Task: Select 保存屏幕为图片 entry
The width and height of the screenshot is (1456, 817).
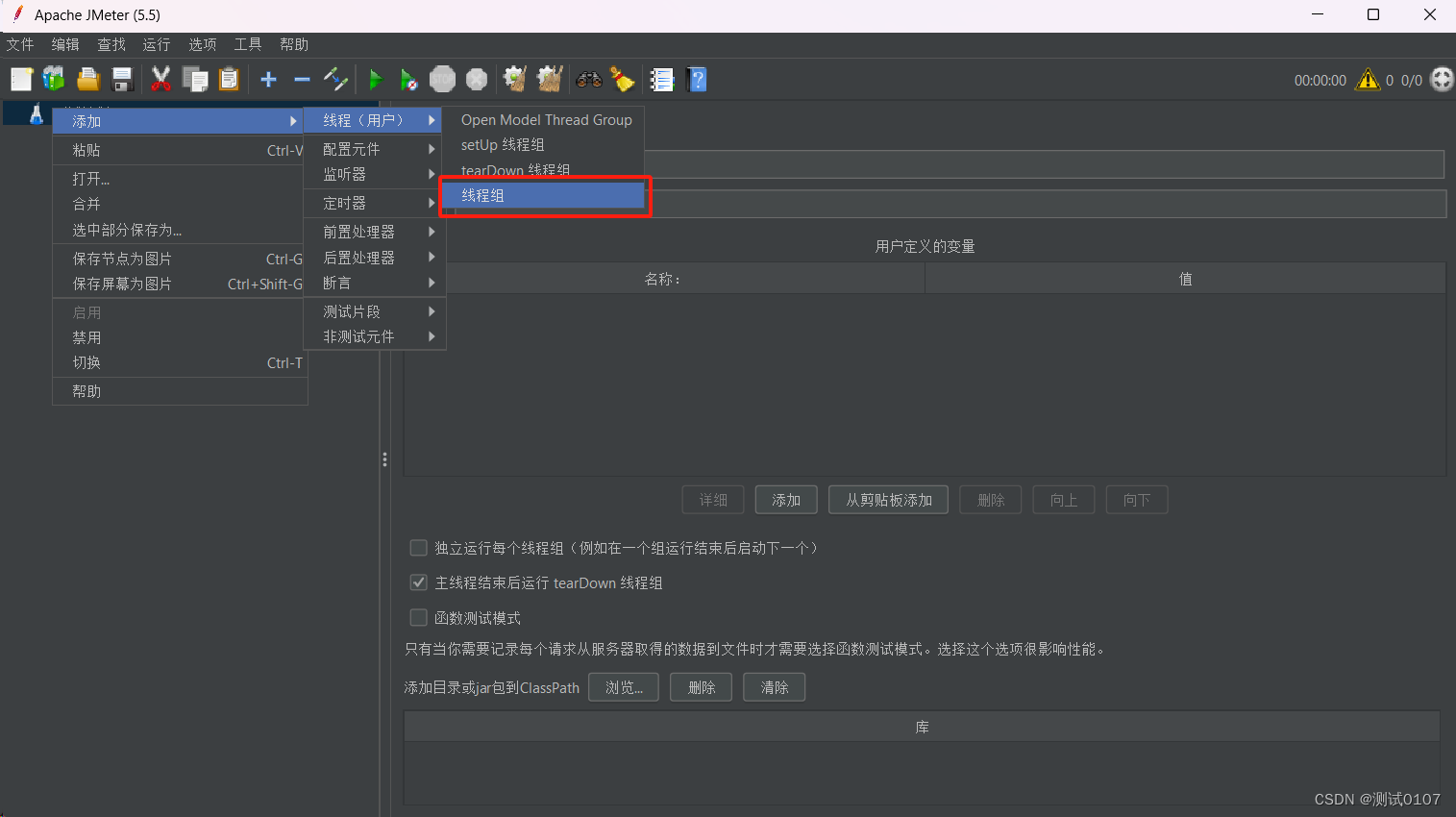Action: click(179, 284)
